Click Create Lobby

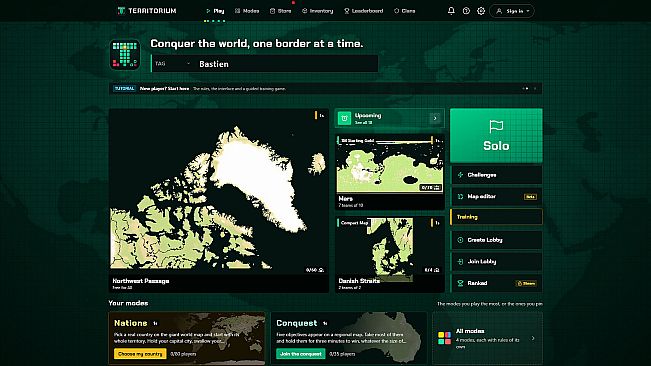496,240
